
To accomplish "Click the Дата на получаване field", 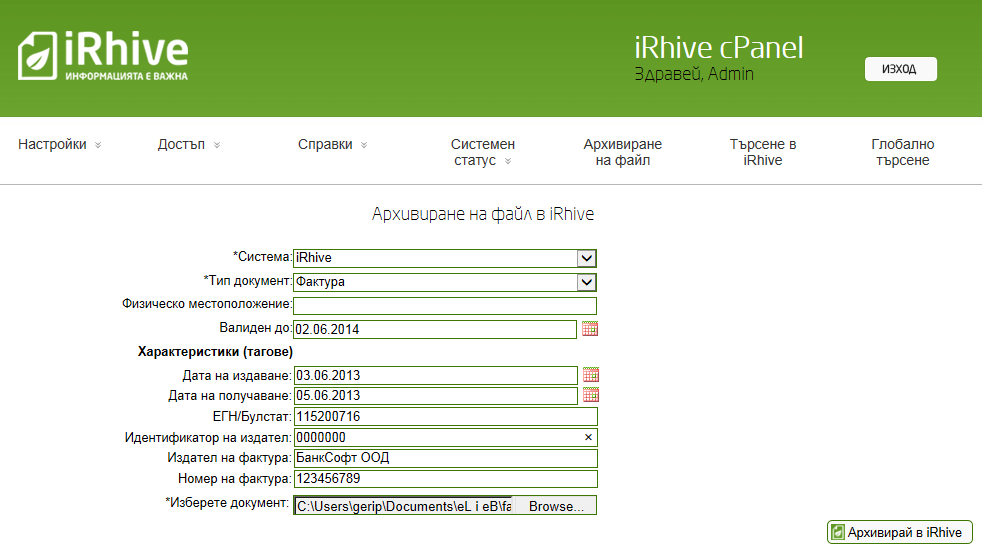I will pyautogui.click(x=435, y=396).
